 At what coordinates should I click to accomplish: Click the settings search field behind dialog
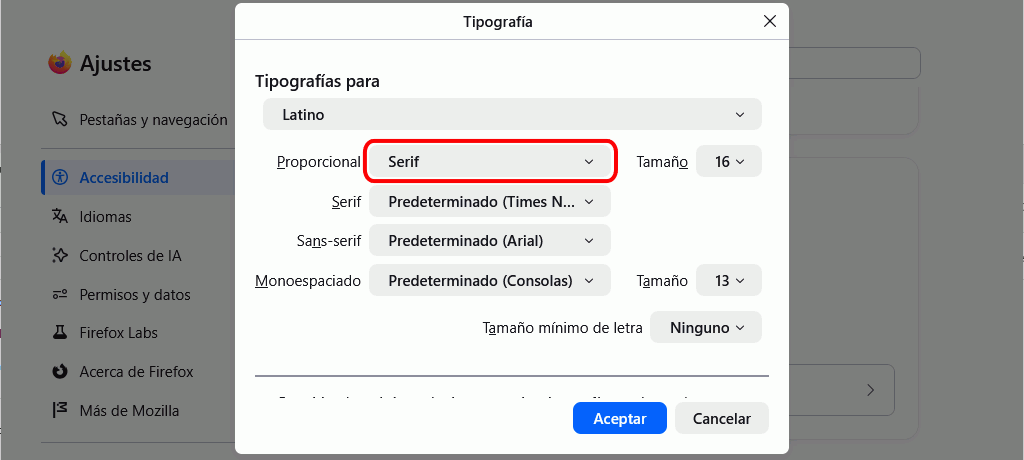tap(854, 63)
